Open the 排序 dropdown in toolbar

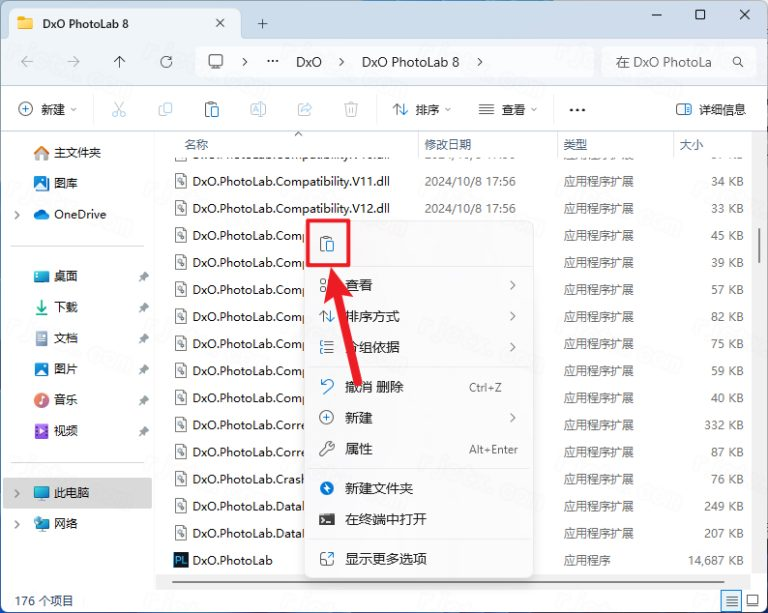(421, 109)
